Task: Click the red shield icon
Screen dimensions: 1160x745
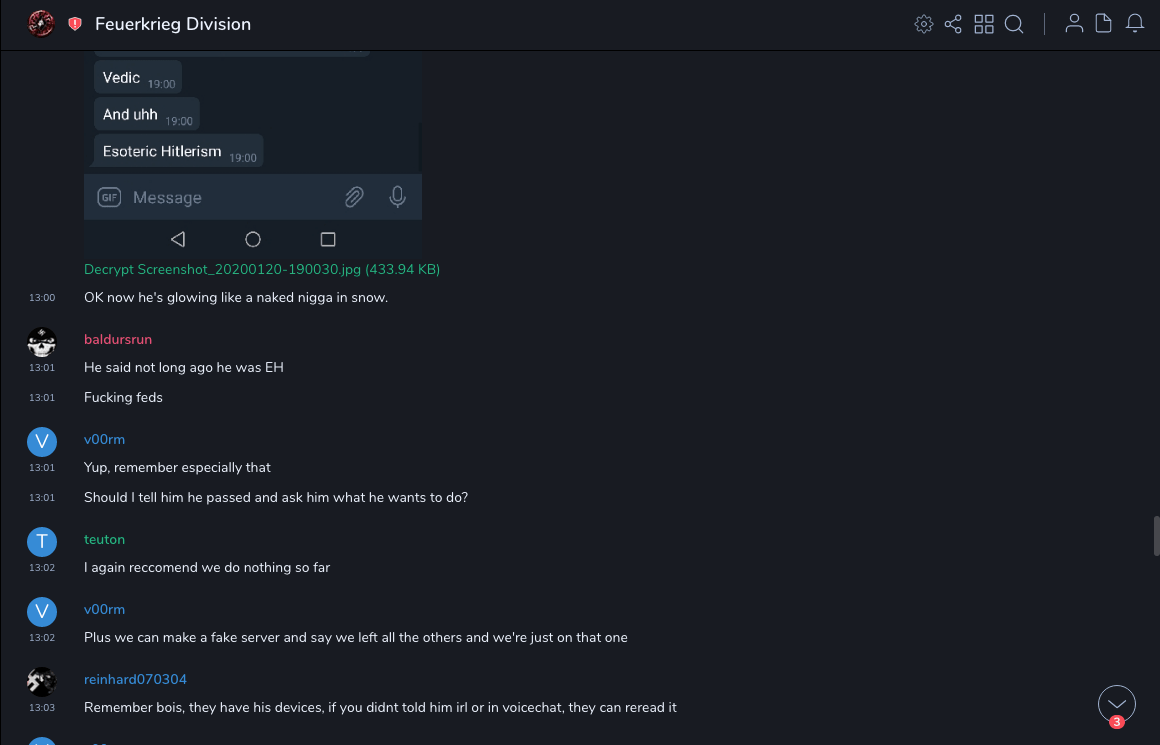Action: pyautogui.click(x=75, y=24)
